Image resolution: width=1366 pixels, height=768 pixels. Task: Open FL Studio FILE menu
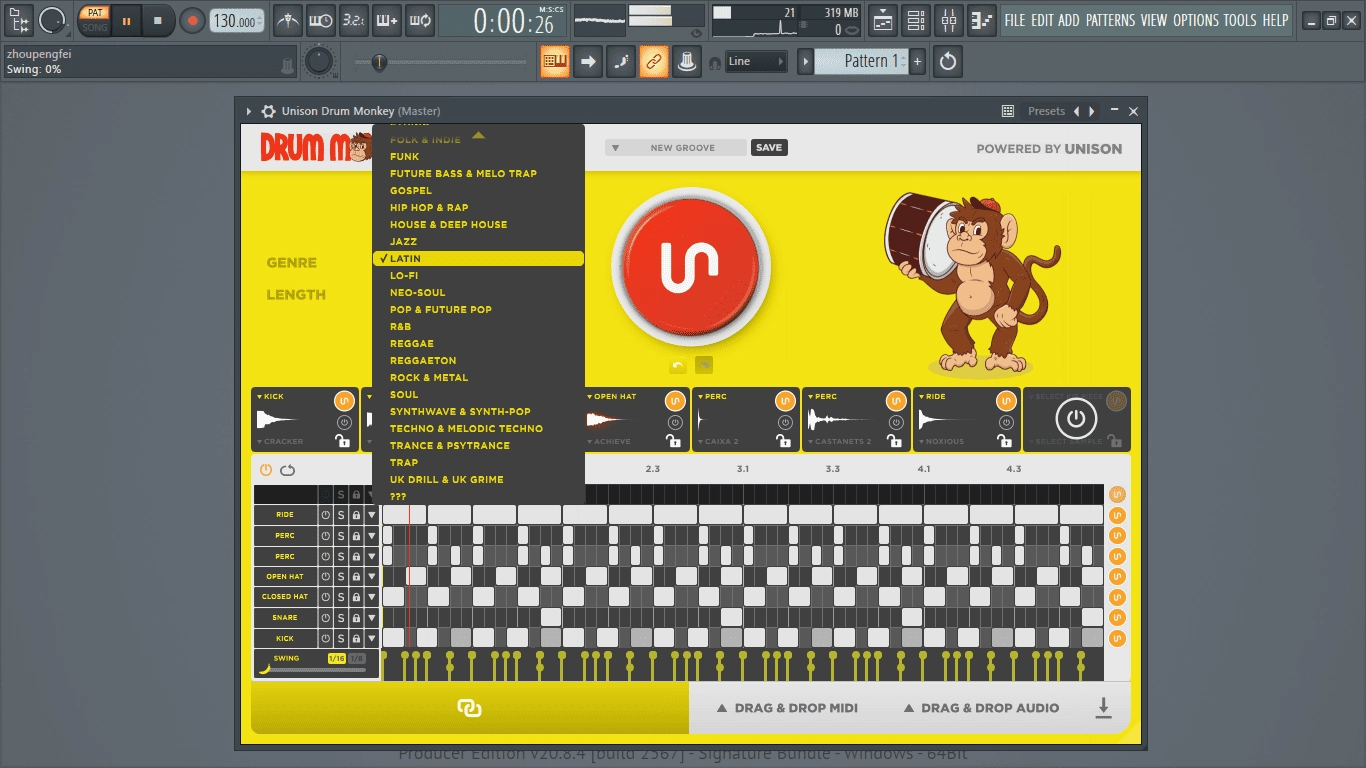pos(1015,20)
